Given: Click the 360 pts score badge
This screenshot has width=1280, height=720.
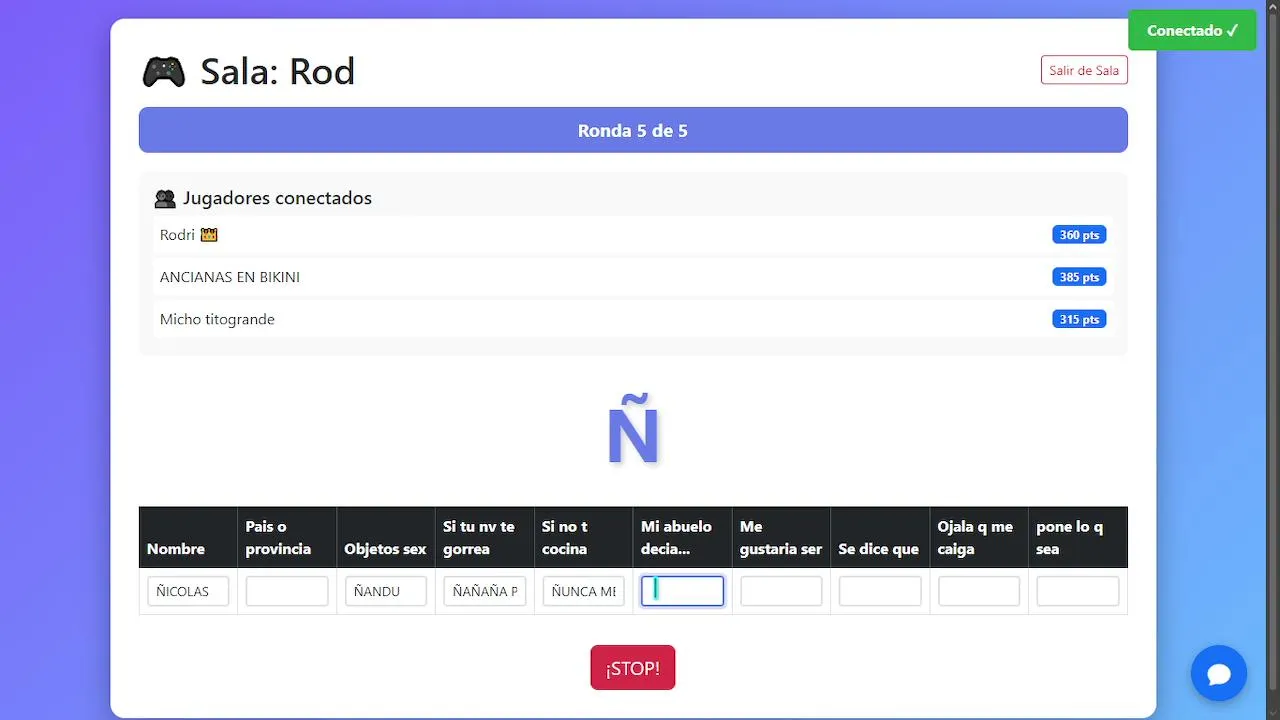Looking at the screenshot, I should (1079, 235).
